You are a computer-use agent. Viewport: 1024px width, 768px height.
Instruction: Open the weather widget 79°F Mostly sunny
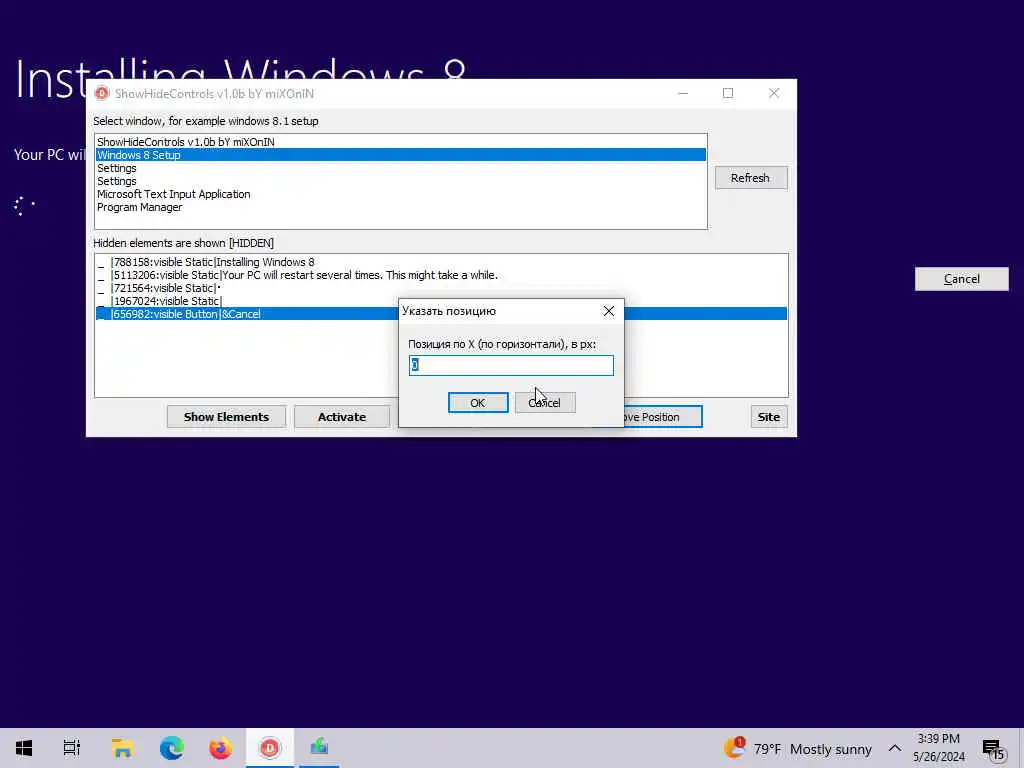tap(797, 748)
